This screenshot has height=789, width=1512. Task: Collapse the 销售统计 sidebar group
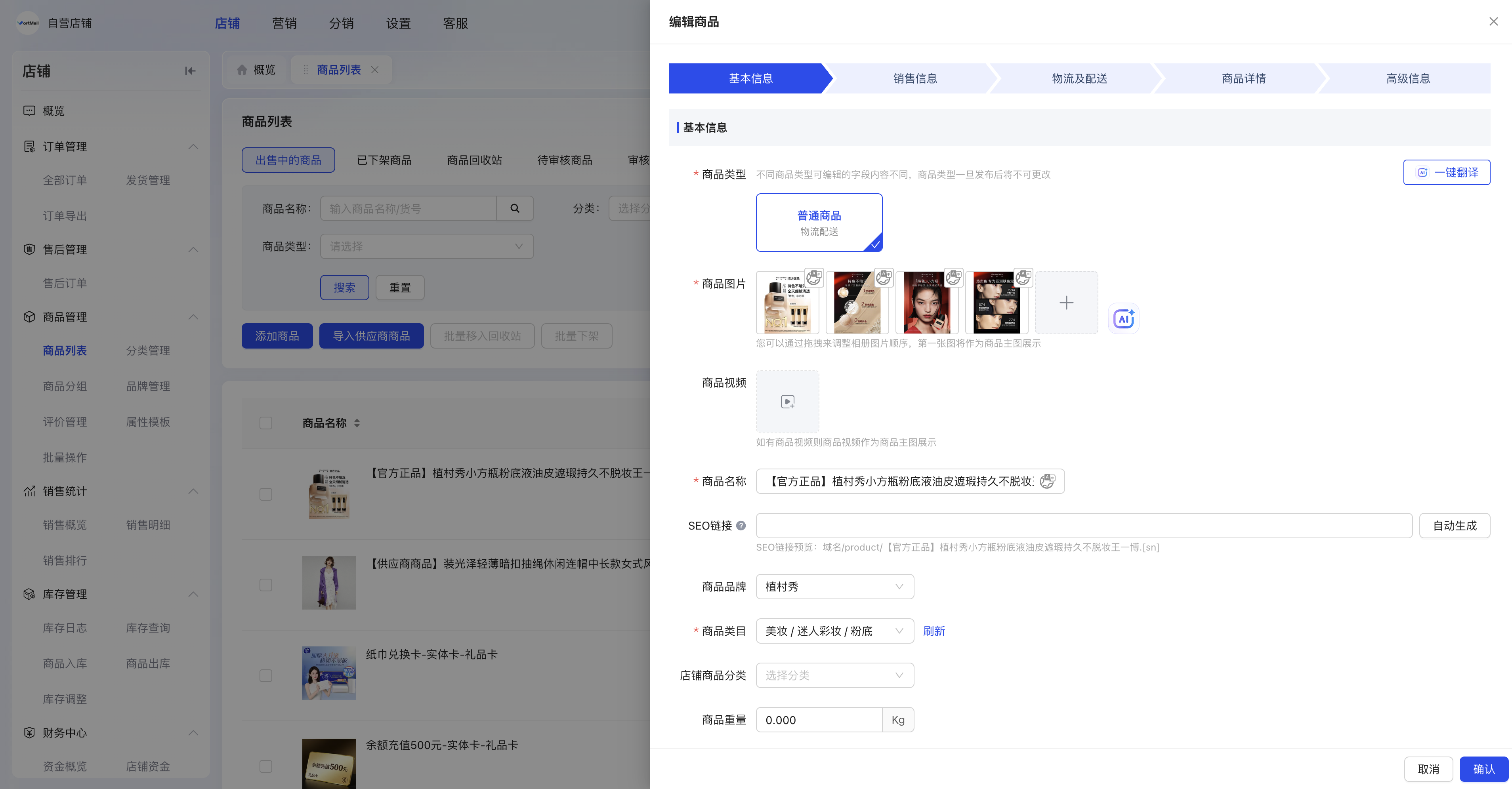point(193,491)
